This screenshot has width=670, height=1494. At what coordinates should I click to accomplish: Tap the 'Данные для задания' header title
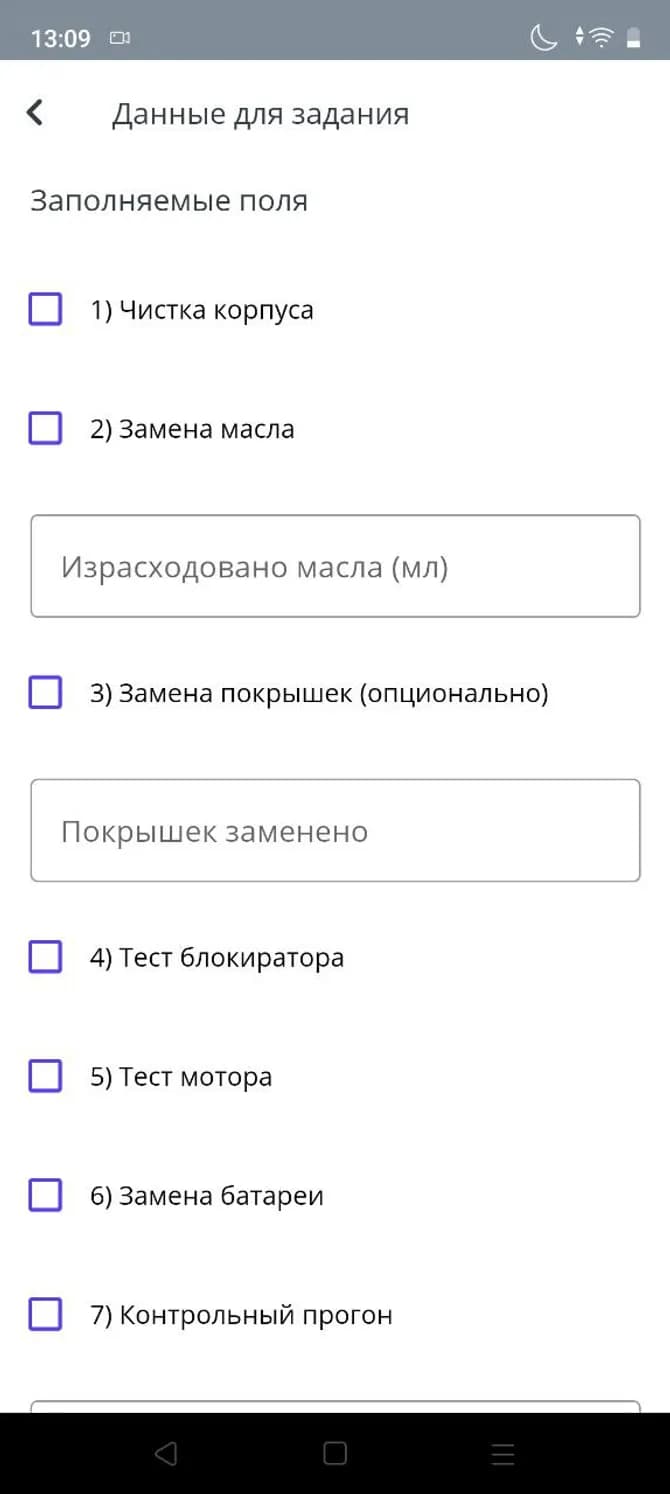[x=260, y=114]
